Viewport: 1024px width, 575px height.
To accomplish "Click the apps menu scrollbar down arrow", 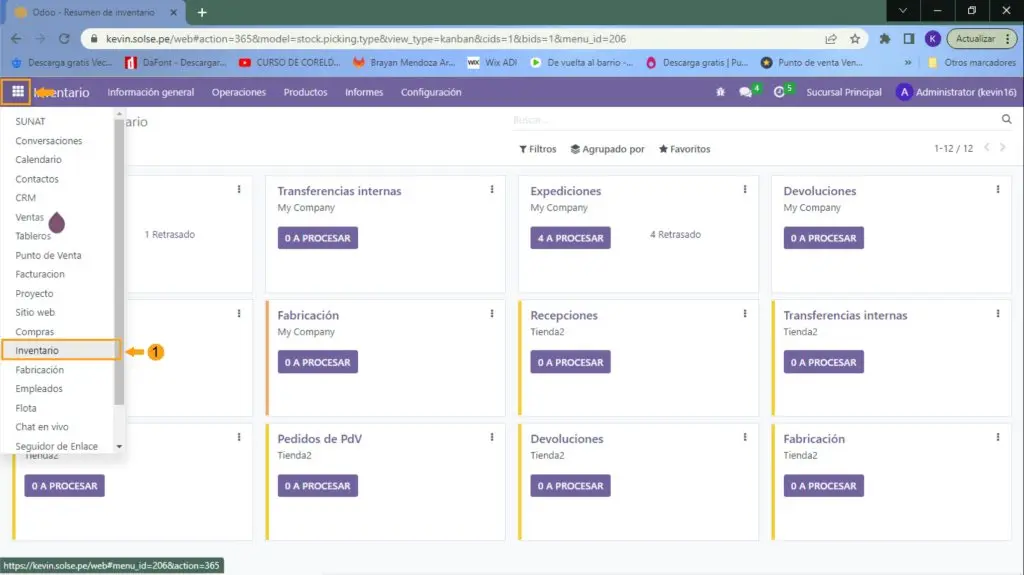I will click(119, 446).
